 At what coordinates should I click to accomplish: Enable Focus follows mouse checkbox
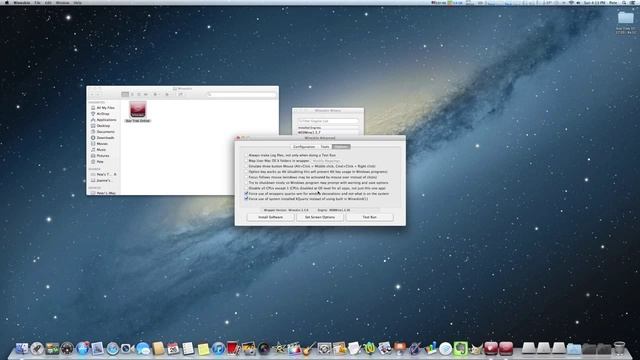tap(246, 178)
